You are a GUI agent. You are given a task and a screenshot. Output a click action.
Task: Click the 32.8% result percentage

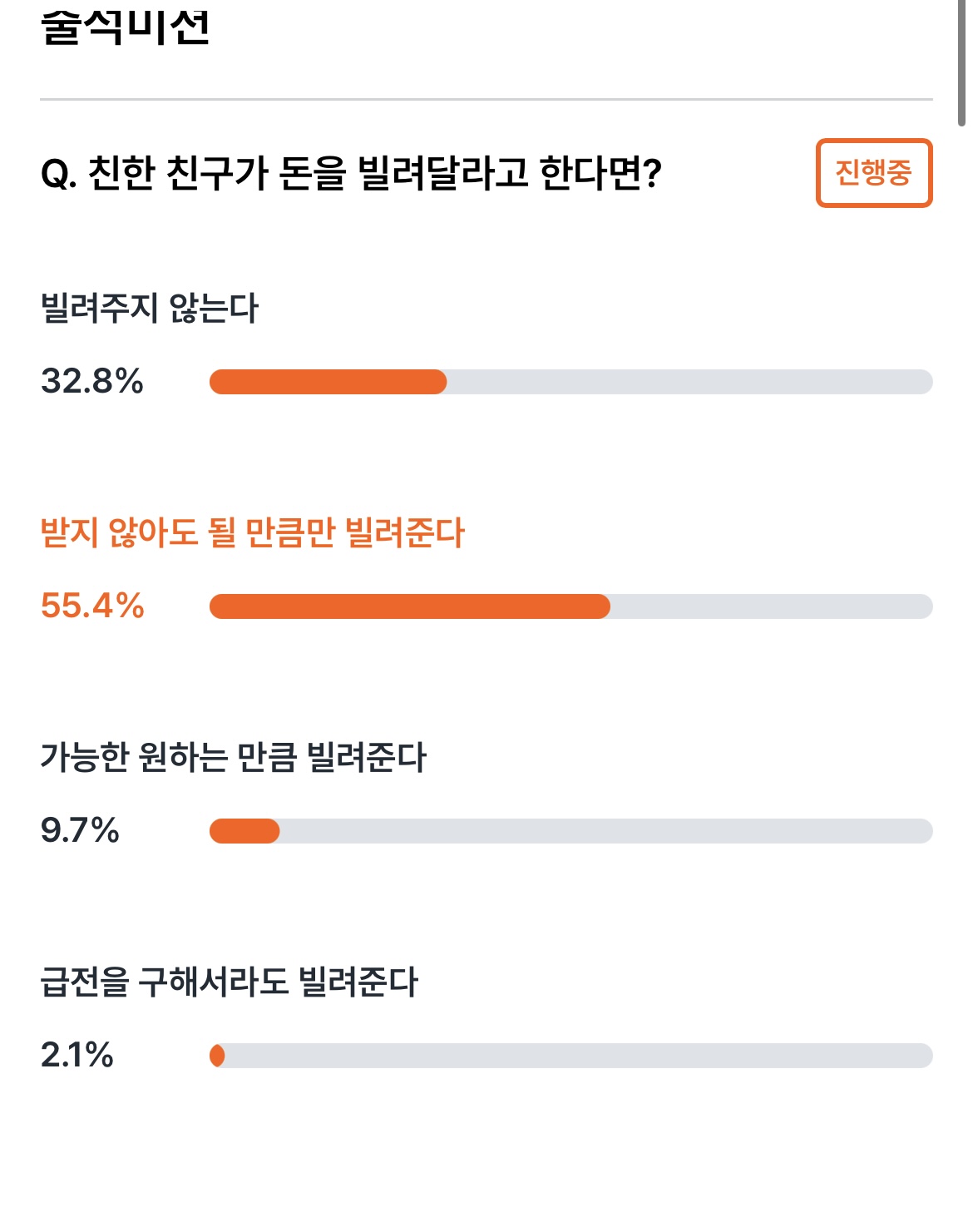(92, 382)
